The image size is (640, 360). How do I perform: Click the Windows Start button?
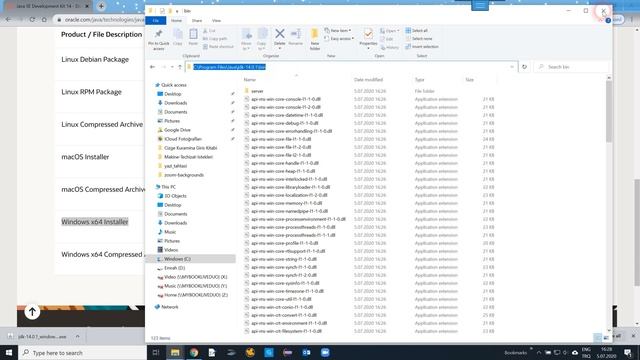click(9, 353)
